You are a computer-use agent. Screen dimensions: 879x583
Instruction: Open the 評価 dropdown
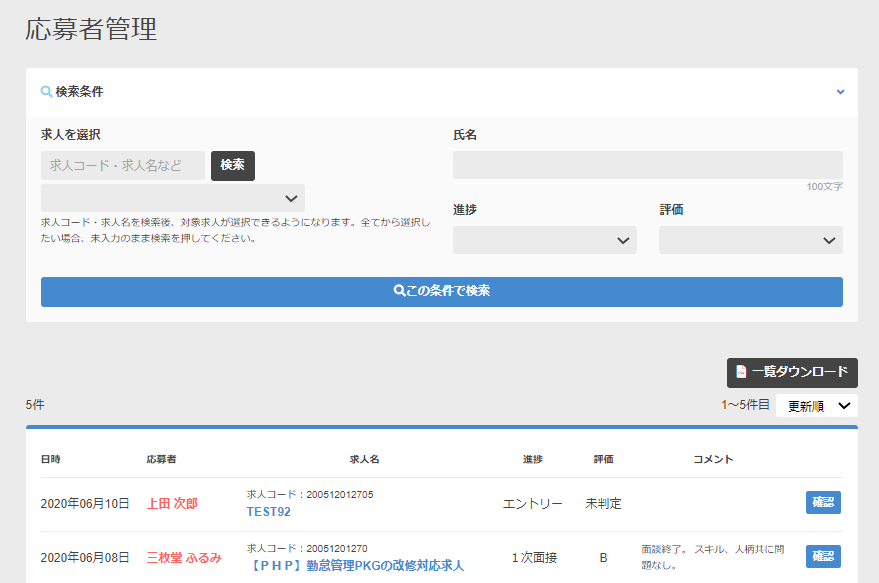[749, 239]
